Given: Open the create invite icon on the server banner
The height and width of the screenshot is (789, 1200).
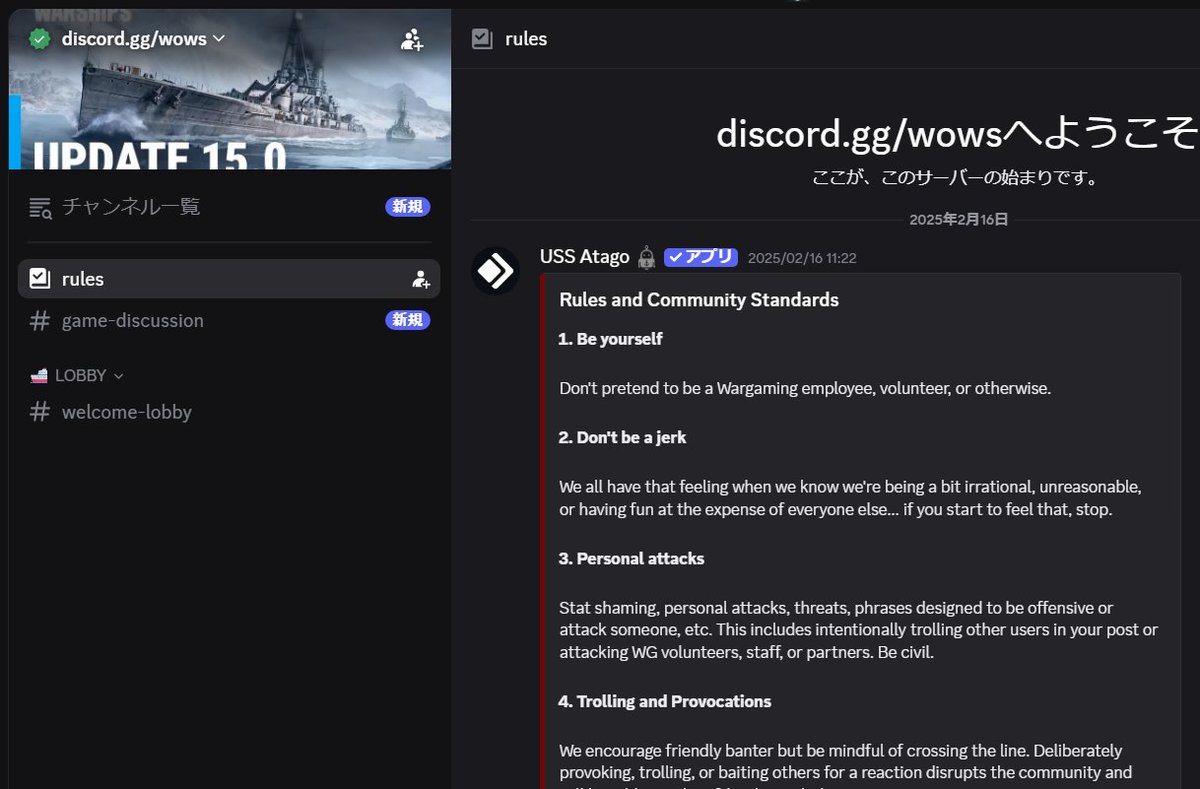Looking at the screenshot, I should pos(412,40).
